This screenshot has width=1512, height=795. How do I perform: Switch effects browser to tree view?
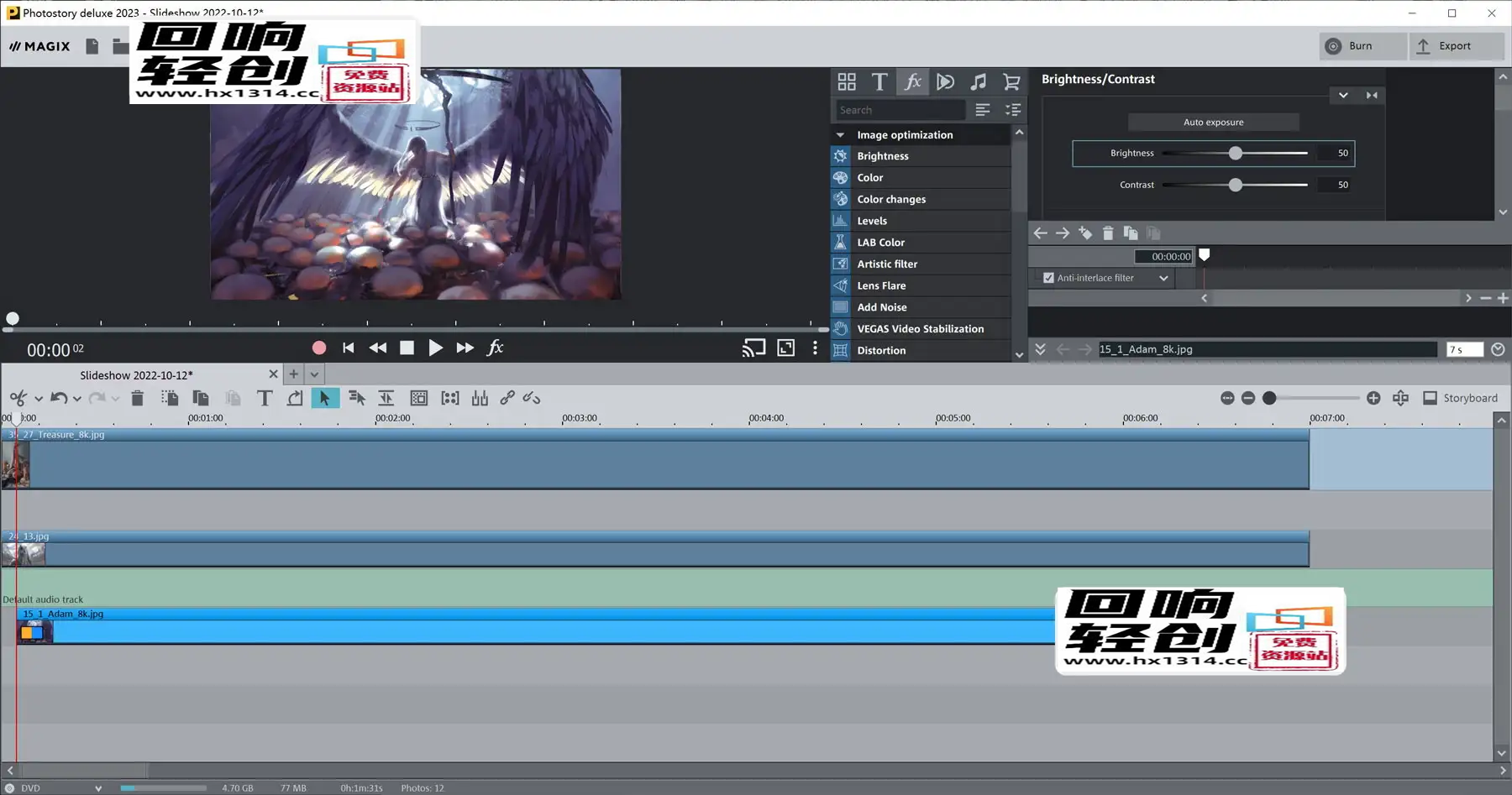tap(1013, 110)
